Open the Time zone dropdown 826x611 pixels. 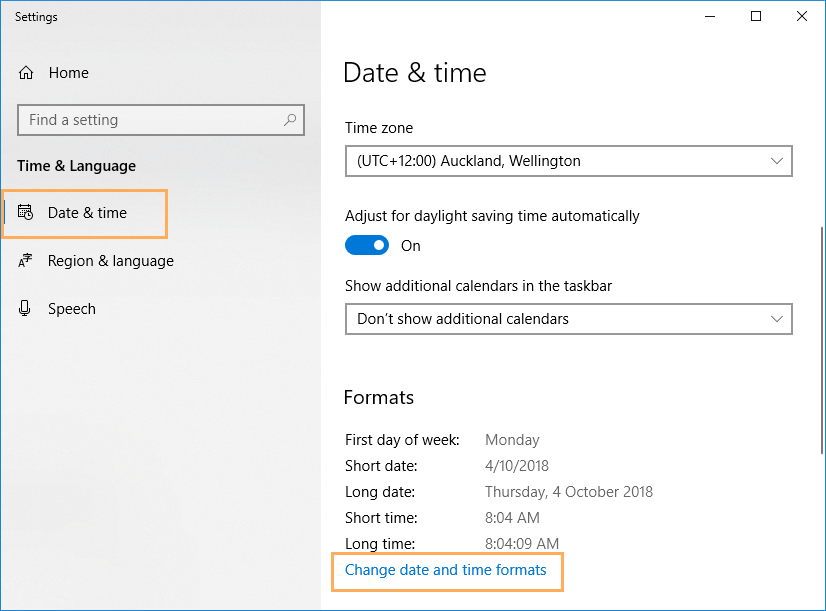point(569,161)
